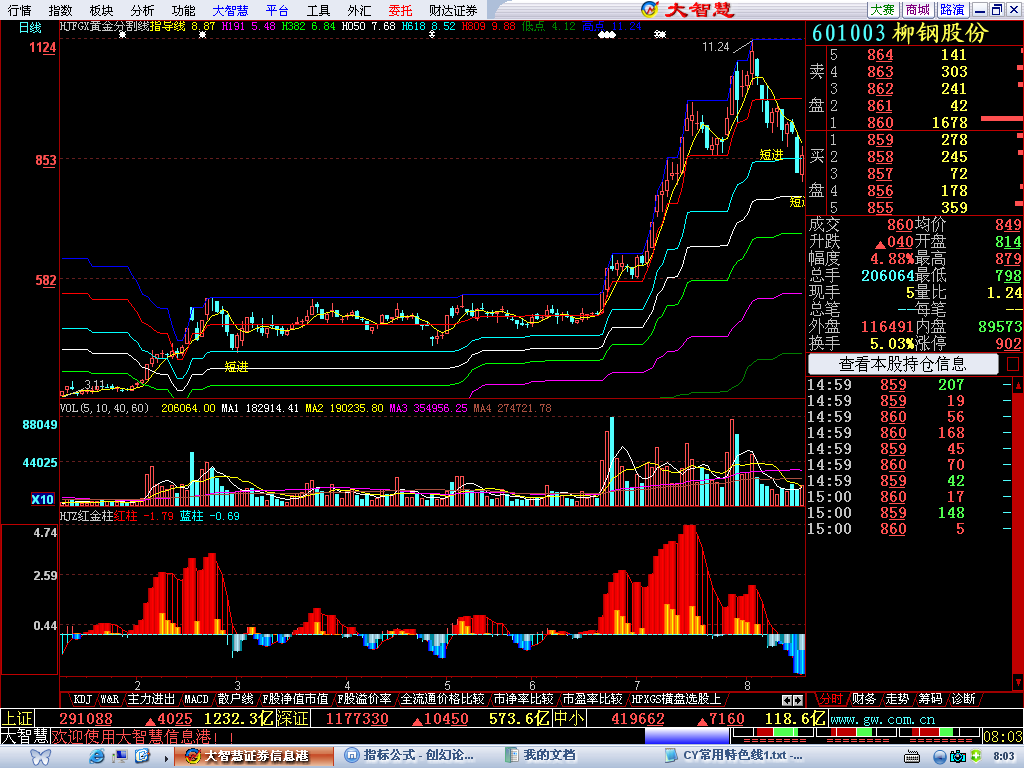Switch to the HPXGS横盘选股上 tab
Viewport: 1024px width, 768px height.
pyautogui.click(x=676, y=699)
